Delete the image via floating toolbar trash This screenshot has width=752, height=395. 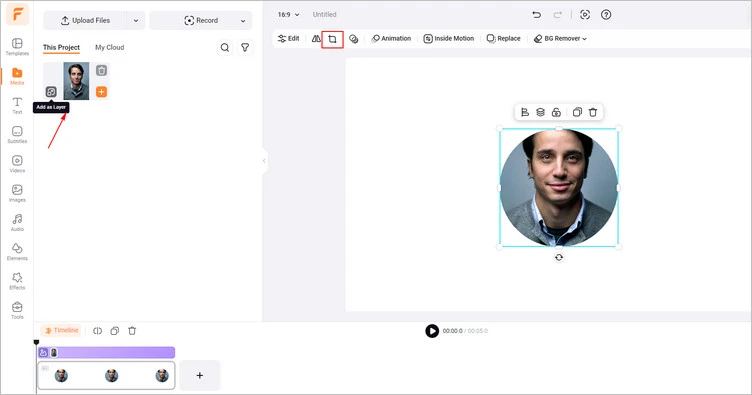click(x=593, y=112)
